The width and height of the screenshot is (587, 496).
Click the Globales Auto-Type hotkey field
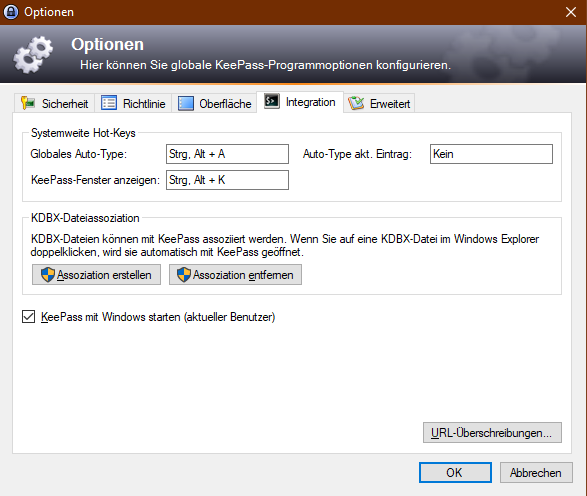pyautogui.click(x=227, y=154)
